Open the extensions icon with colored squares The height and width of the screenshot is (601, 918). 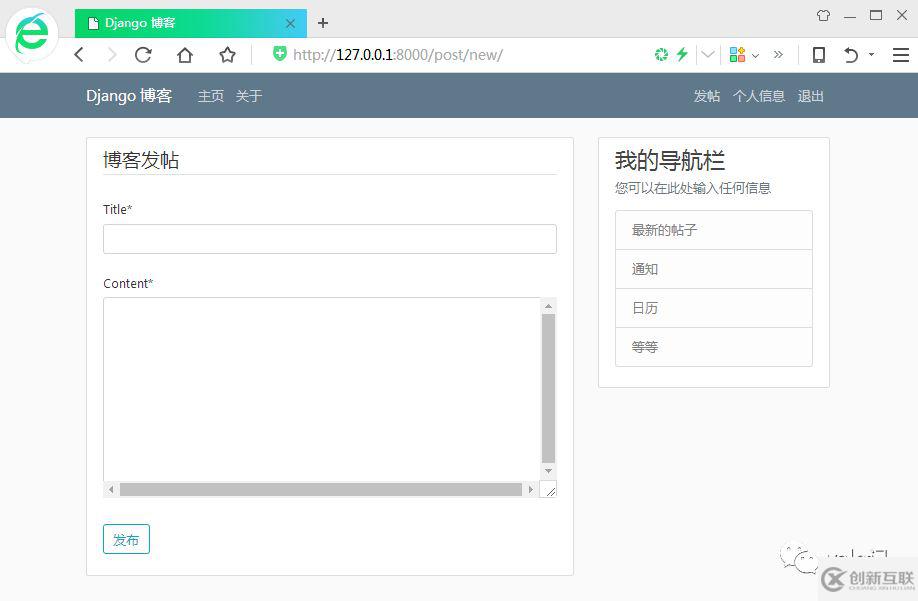[738, 55]
